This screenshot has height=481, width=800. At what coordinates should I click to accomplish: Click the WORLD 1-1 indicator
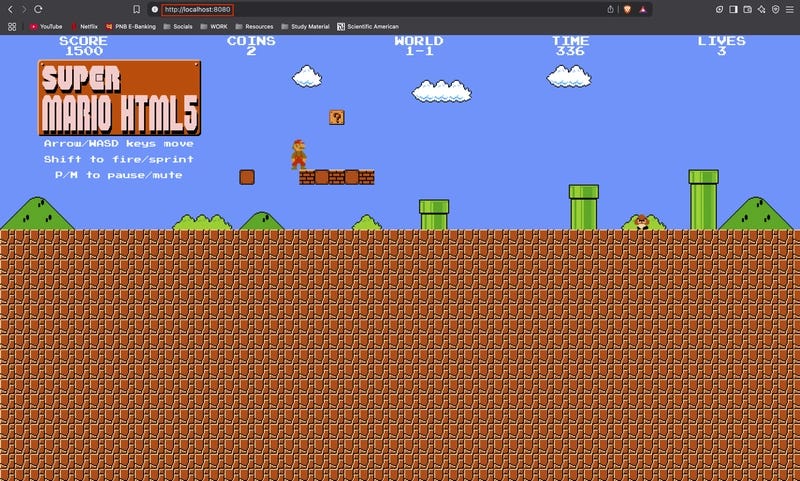pyautogui.click(x=419, y=45)
